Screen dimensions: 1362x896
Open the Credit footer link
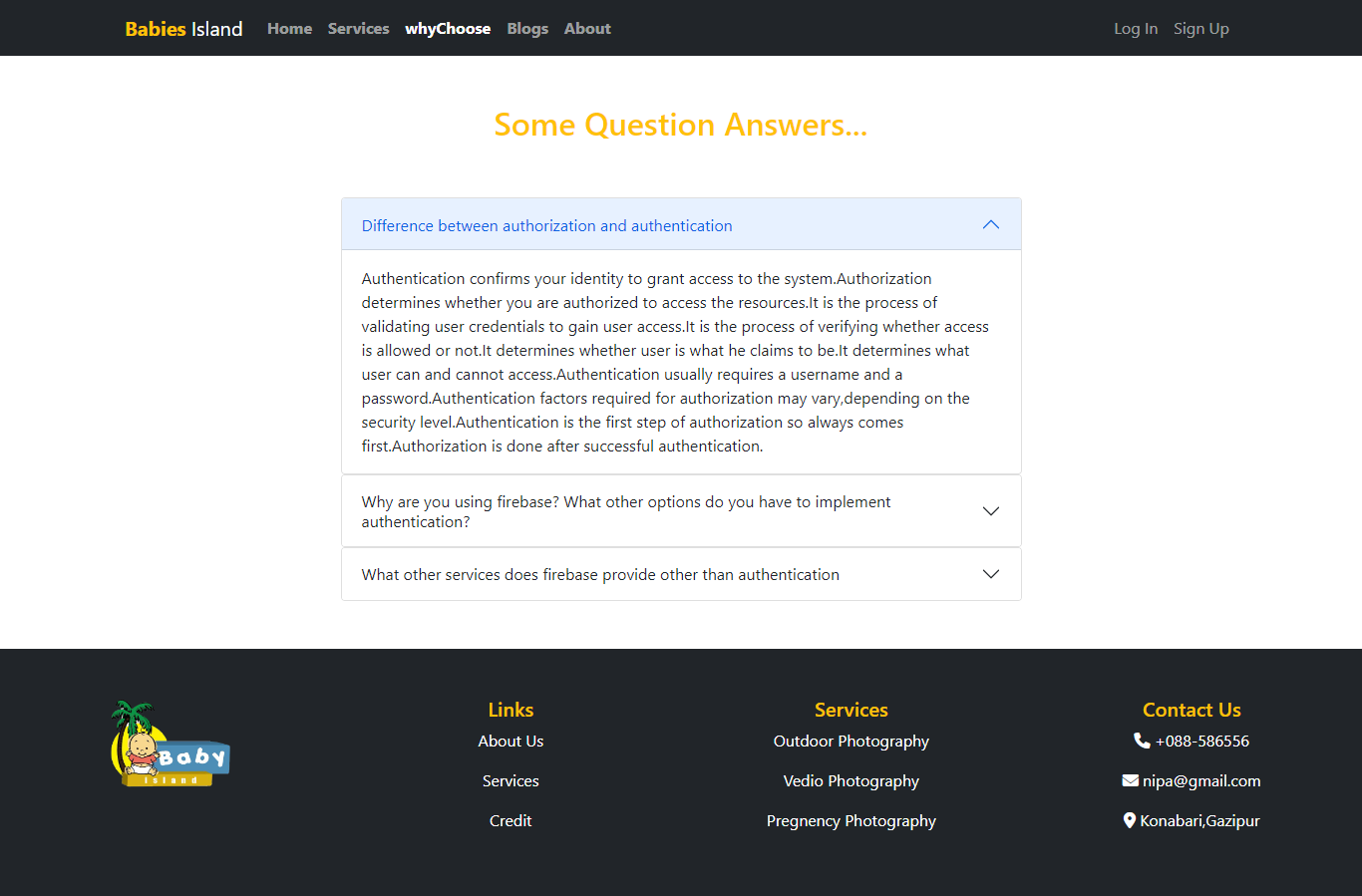[x=511, y=820]
